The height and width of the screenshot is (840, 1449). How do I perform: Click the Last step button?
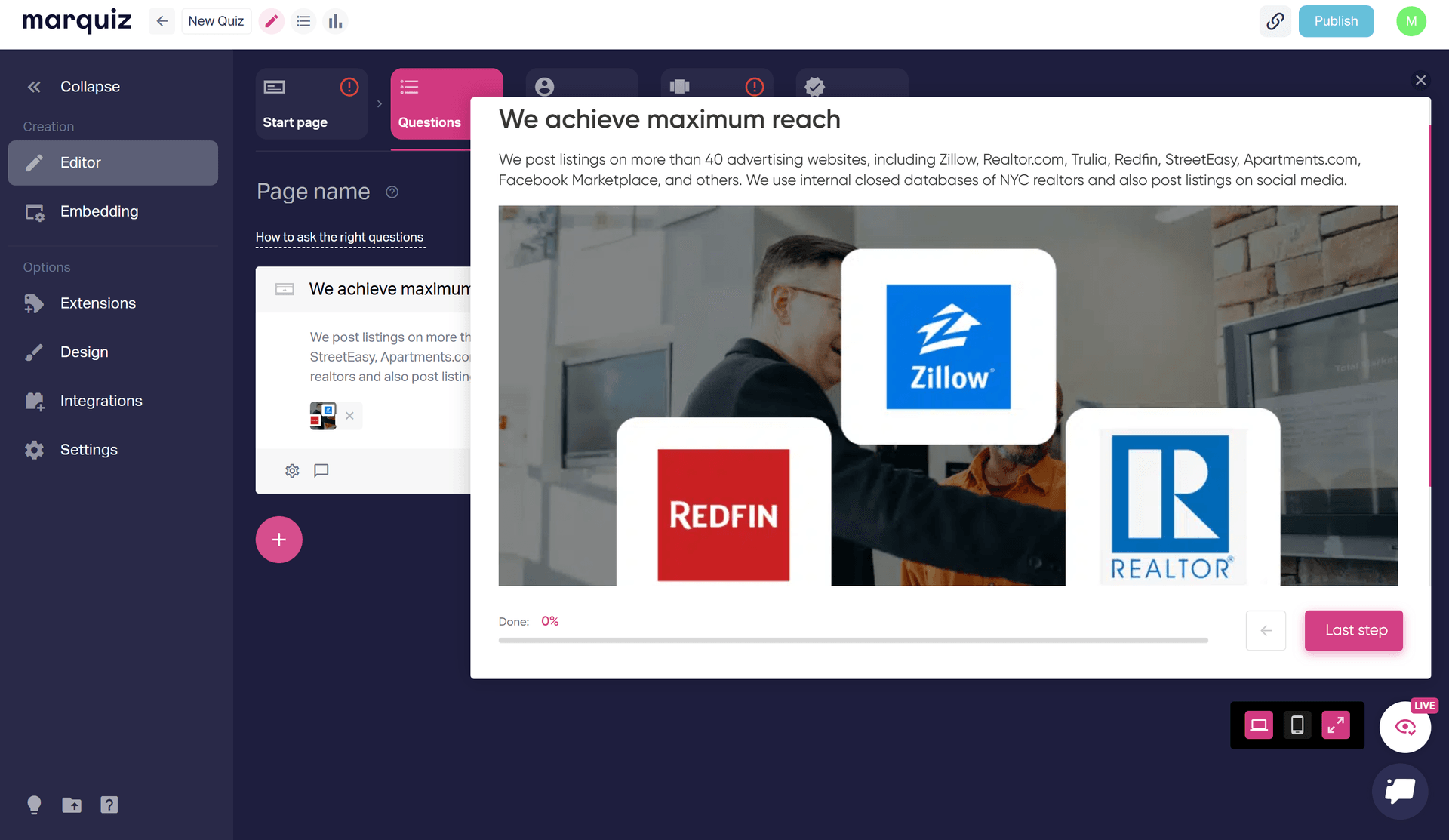(1354, 630)
